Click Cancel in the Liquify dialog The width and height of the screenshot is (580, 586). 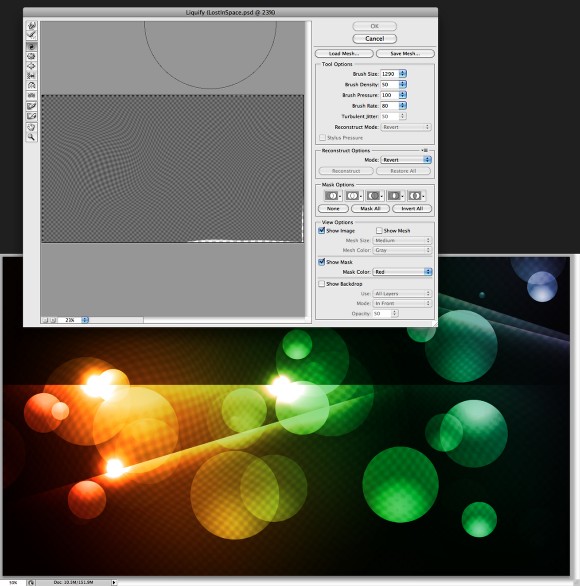(374, 38)
